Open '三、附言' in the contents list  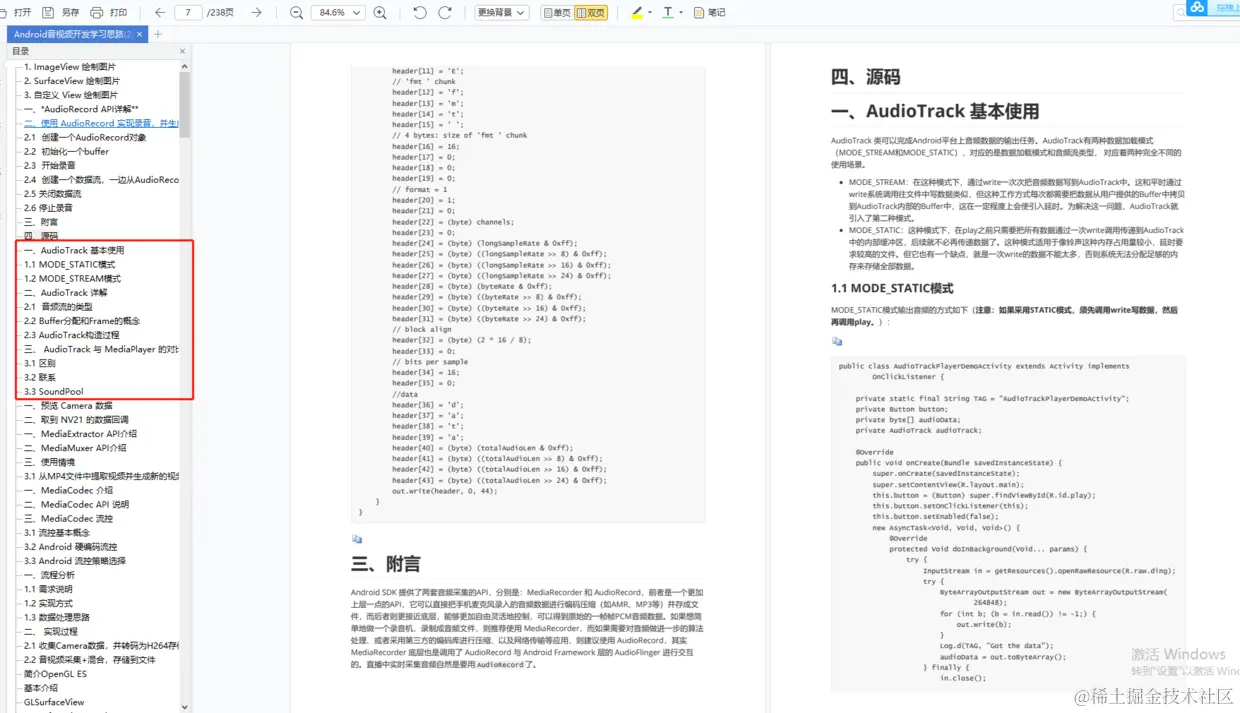click(x=41, y=221)
